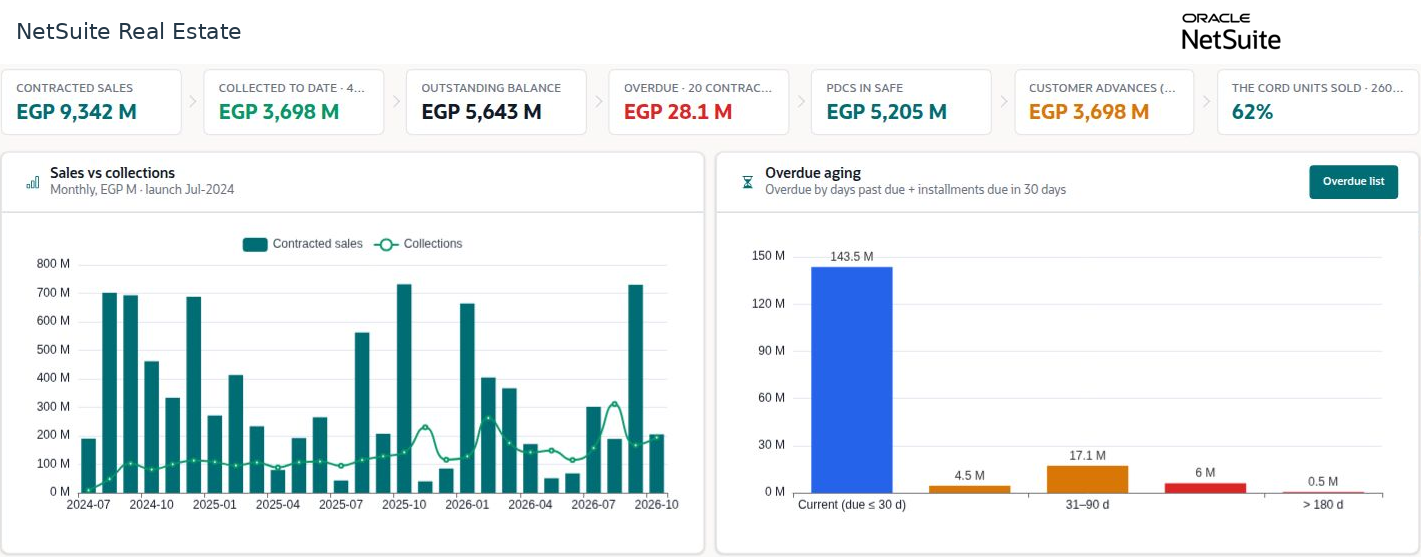The image size is (1421, 557).
Task: Select the 2024-07 contracted sales bar
Action: 88,465
